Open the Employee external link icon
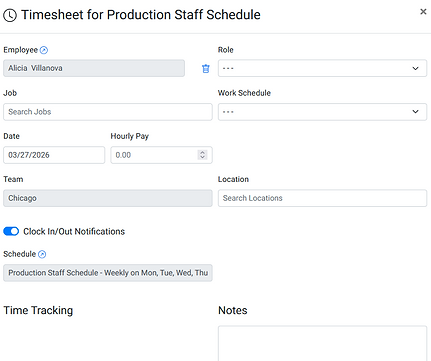Viewport: 431px width, 361px height. (x=44, y=50)
